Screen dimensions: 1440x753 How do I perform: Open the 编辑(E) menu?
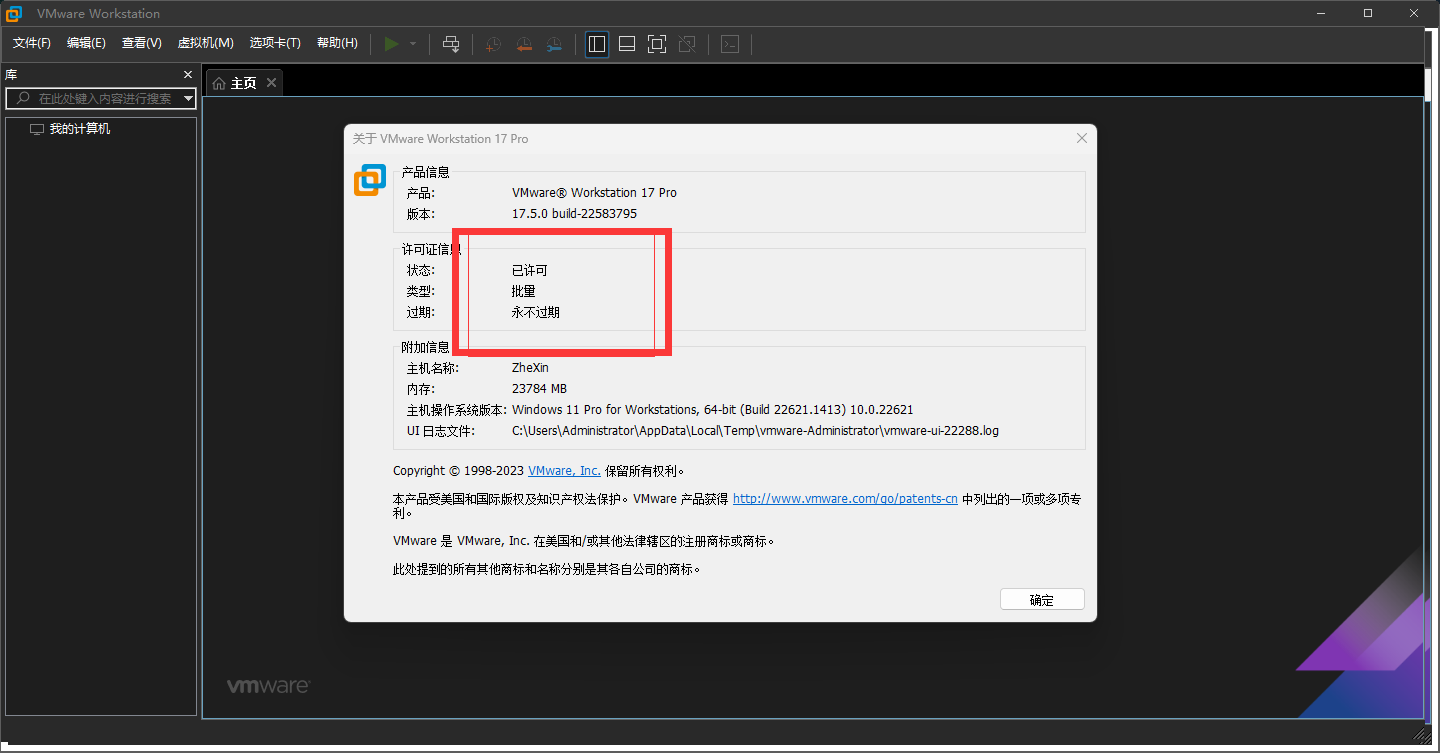tap(86, 43)
